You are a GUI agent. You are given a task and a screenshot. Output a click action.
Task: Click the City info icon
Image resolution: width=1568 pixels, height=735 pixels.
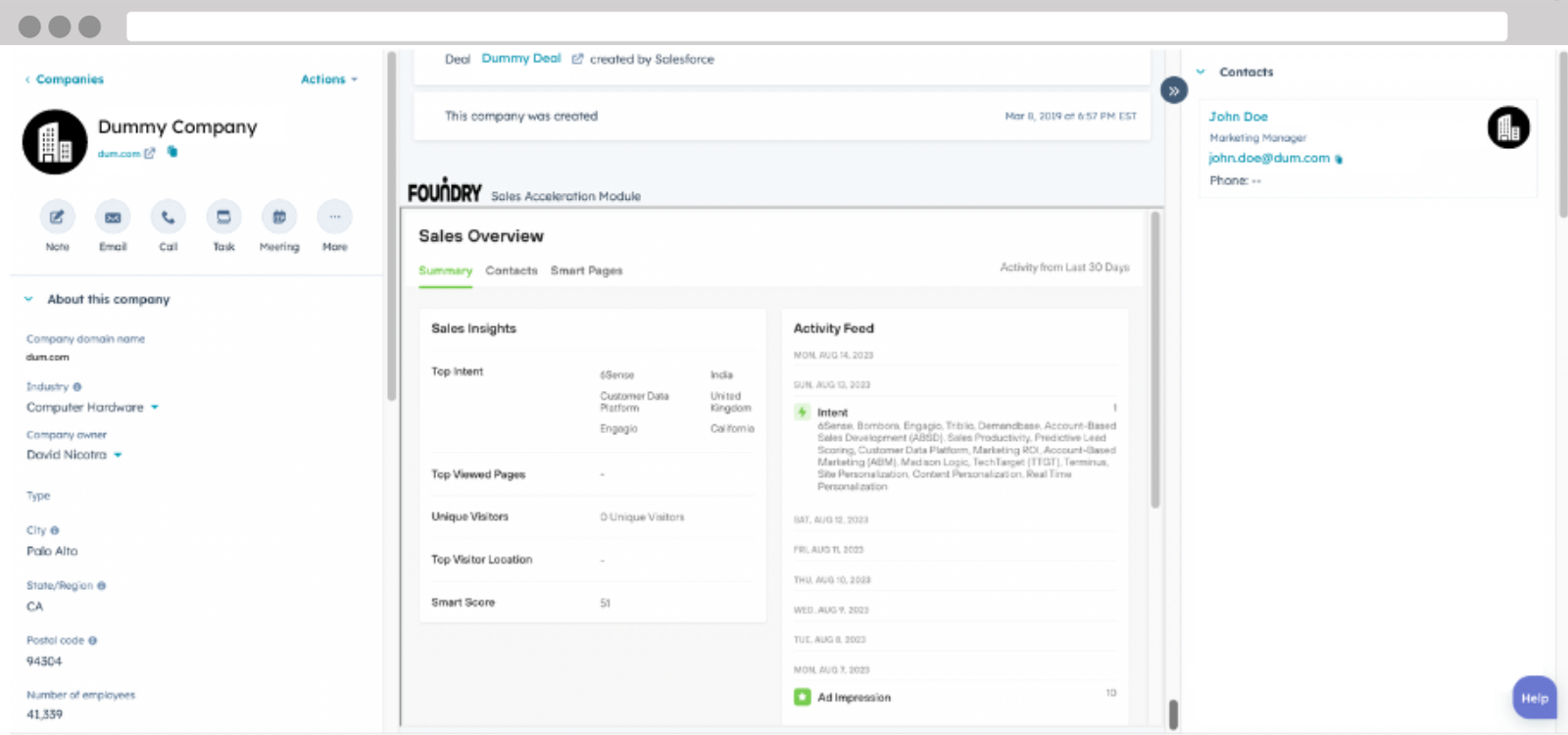click(54, 530)
